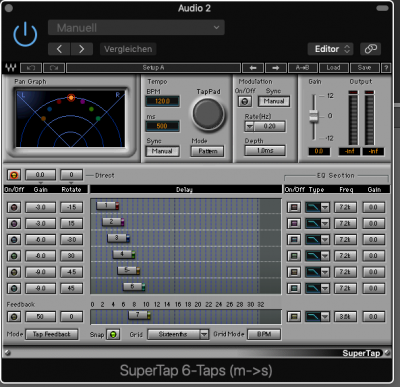Click the BPM 120.0 value field

[162, 101]
